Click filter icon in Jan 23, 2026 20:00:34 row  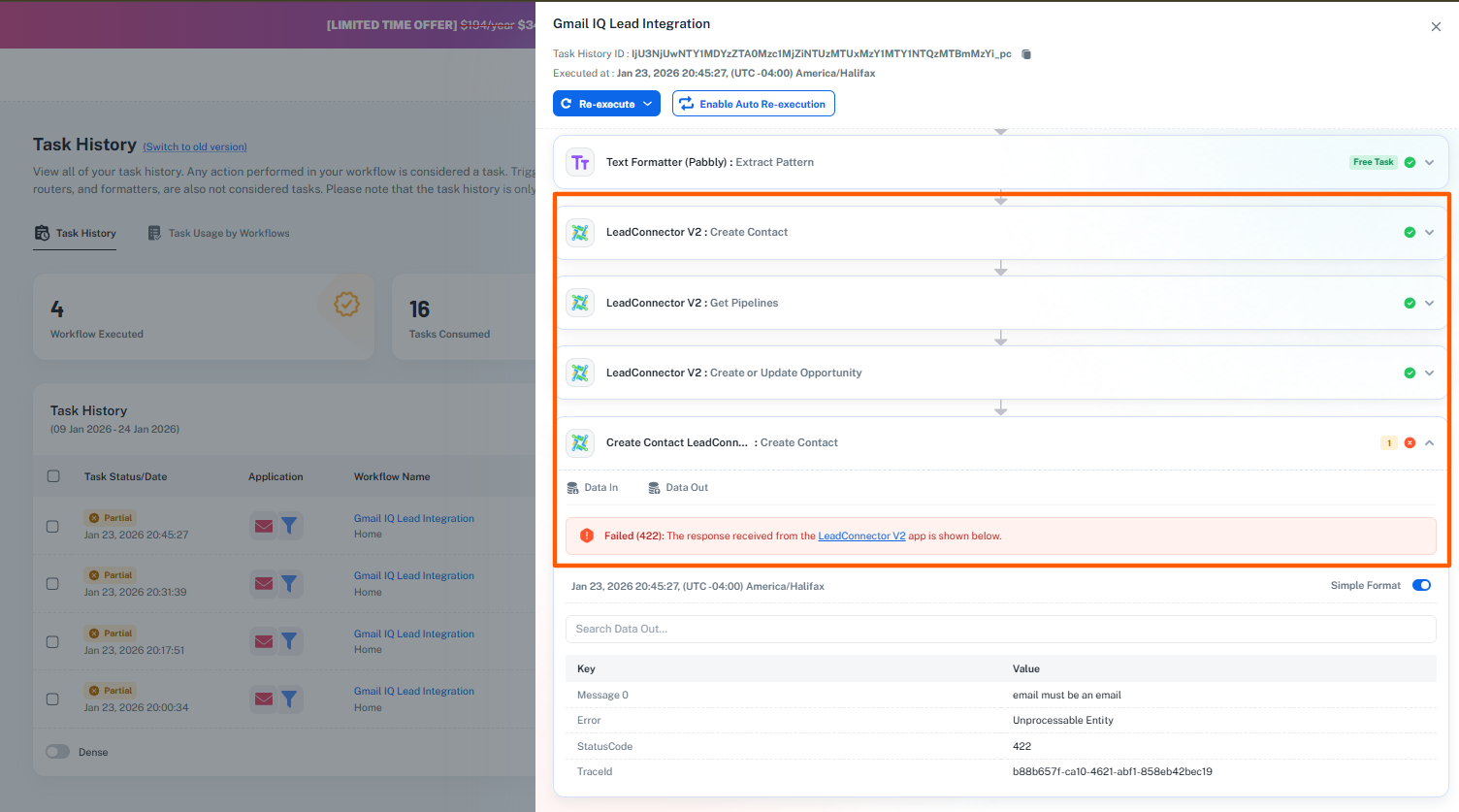coord(289,698)
